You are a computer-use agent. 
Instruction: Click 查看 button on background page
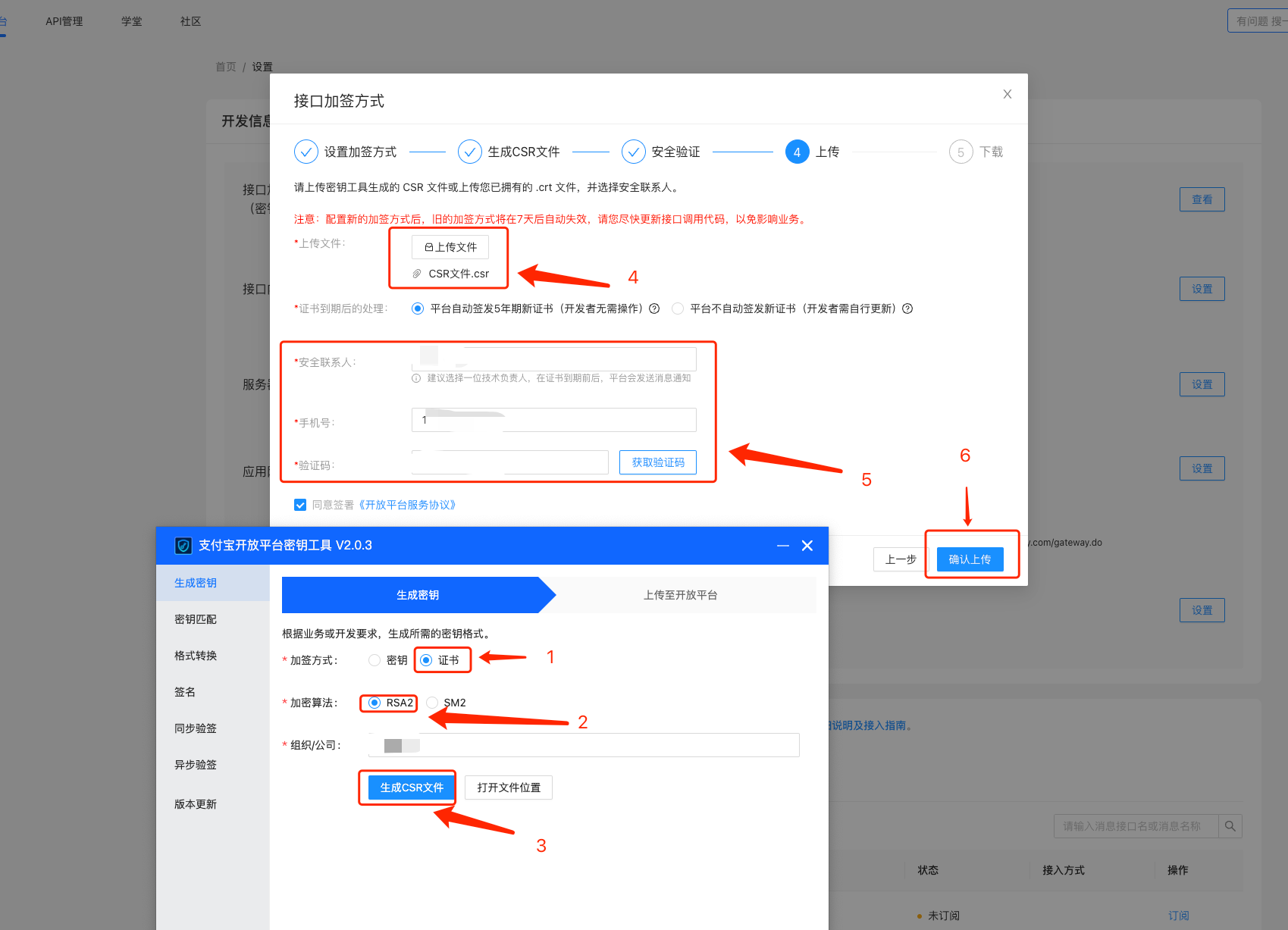pyautogui.click(x=1202, y=199)
